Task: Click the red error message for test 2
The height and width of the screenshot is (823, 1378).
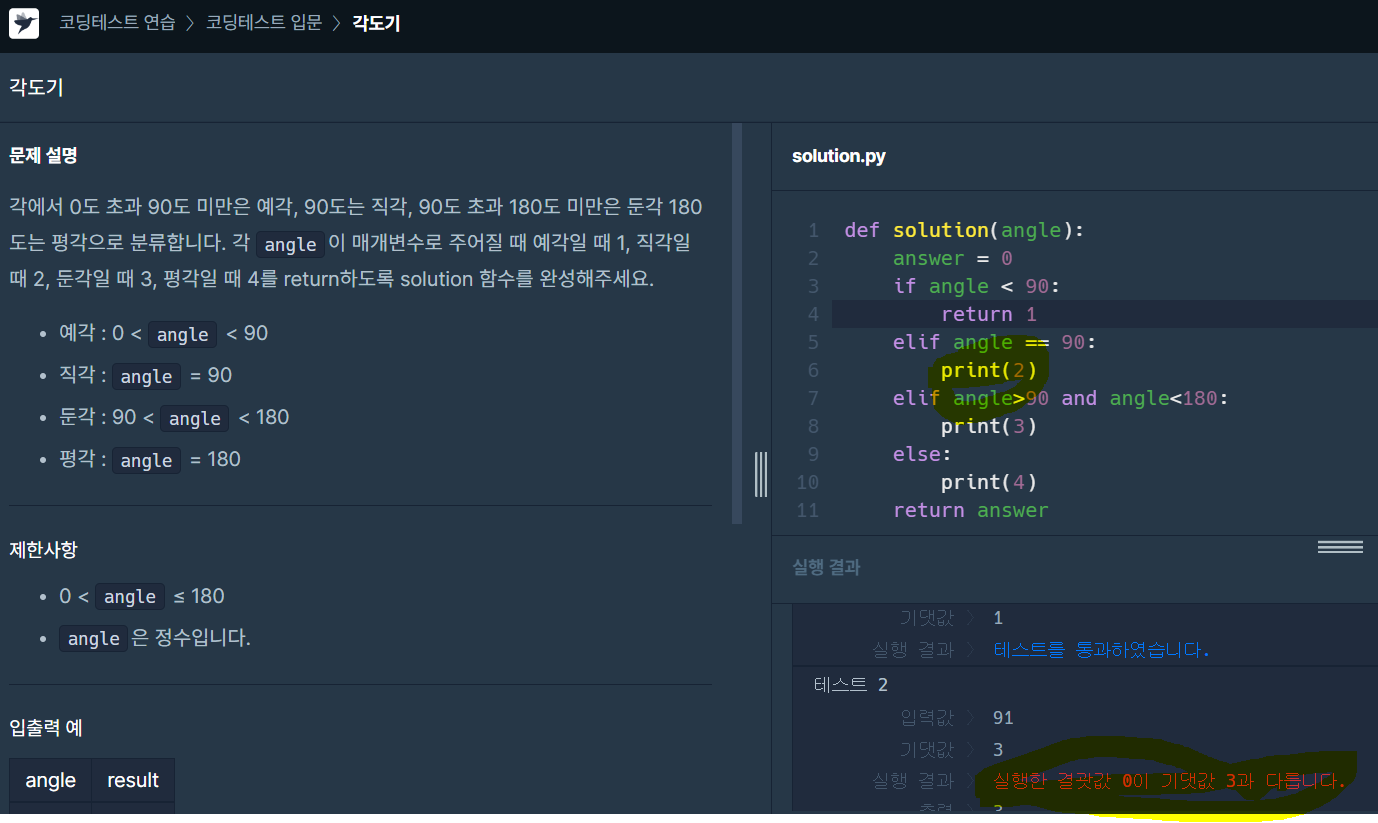Action: tap(1169, 780)
